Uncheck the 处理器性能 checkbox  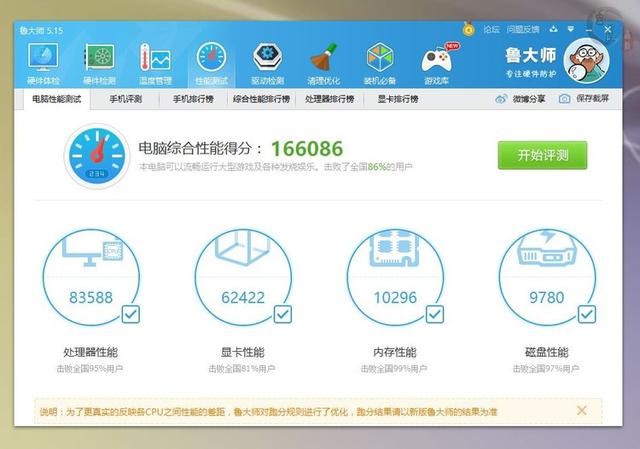(131, 314)
